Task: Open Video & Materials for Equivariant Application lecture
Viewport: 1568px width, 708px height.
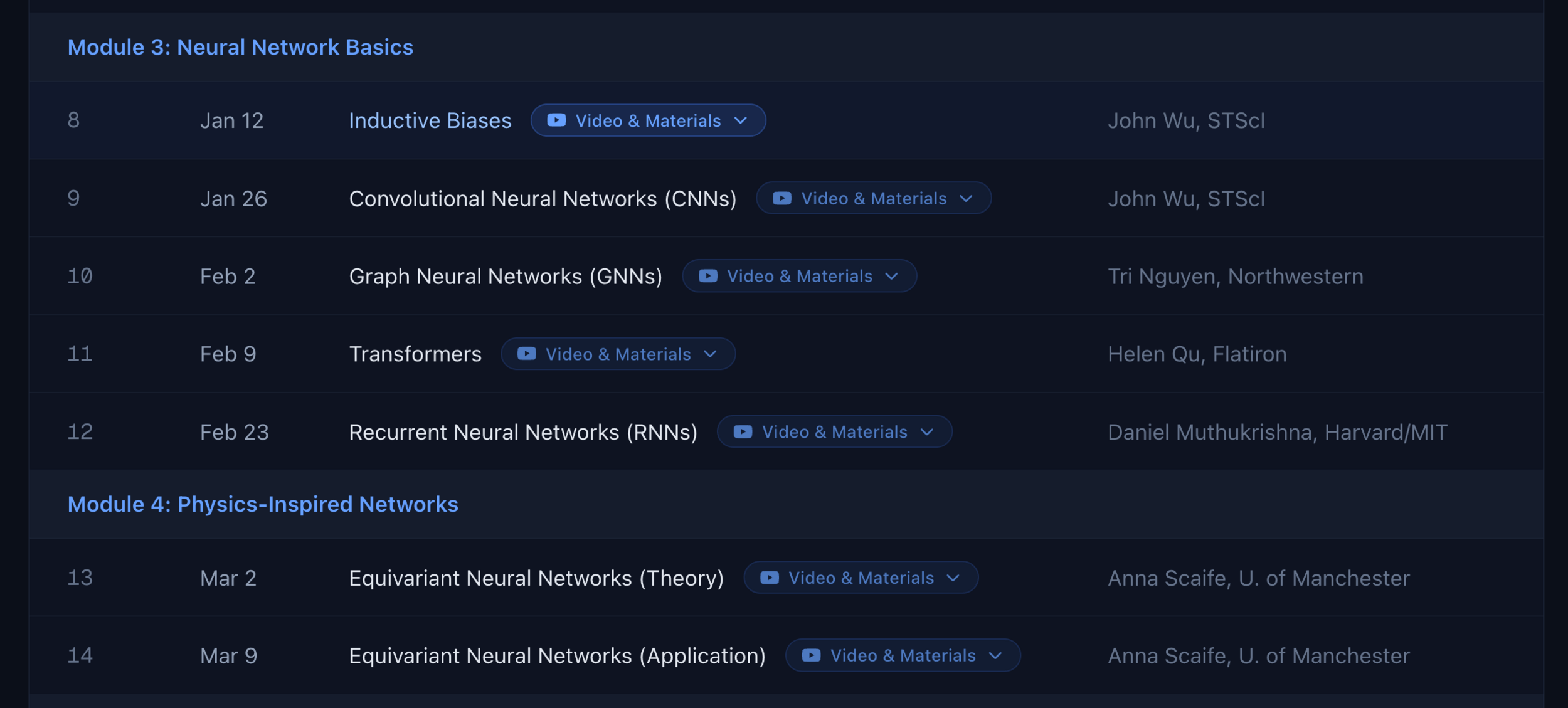Action: pyautogui.click(x=903, y=655)
